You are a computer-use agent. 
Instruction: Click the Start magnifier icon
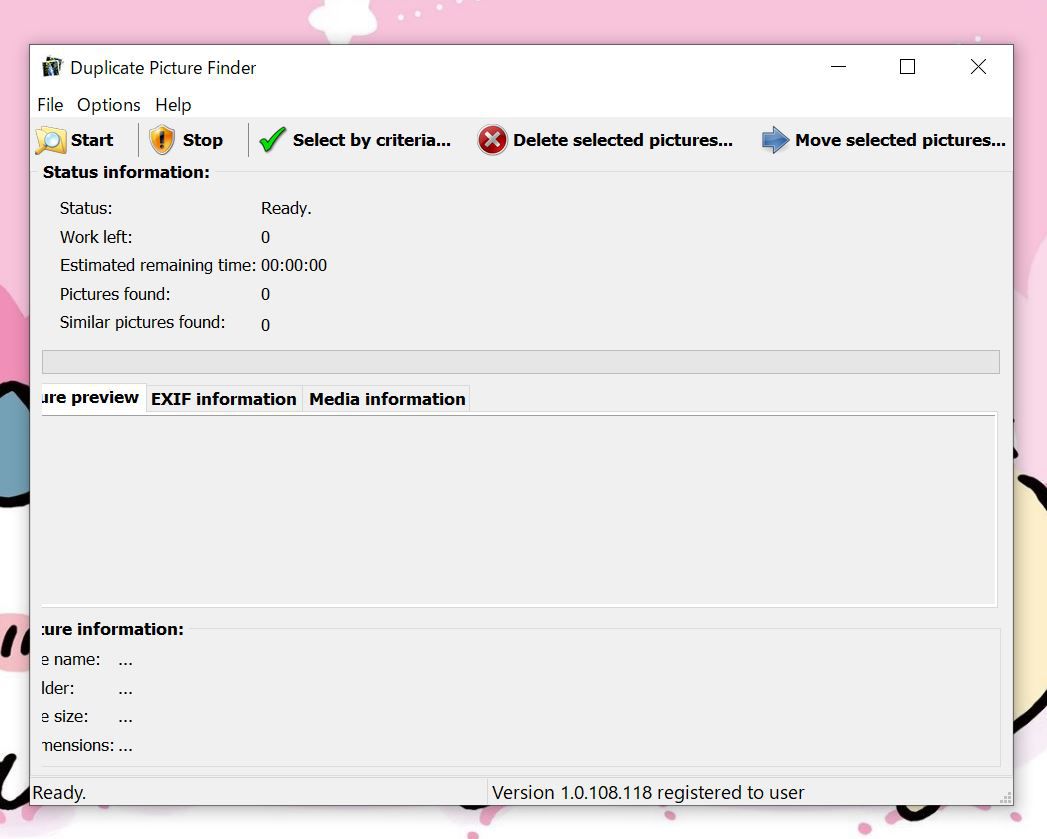click(x=51, y=140)
